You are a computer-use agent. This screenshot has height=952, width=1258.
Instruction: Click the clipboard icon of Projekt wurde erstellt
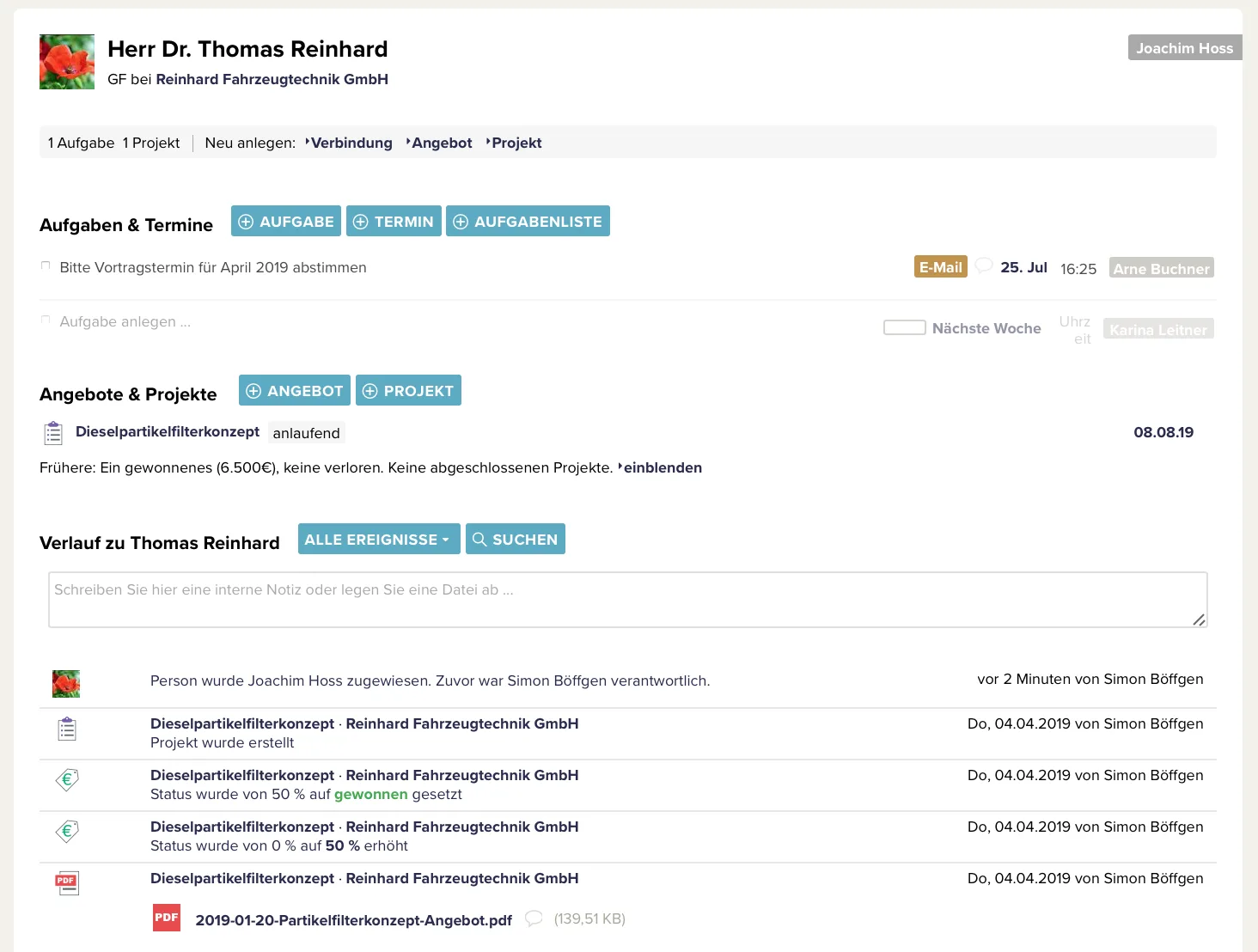pos(67,729)
